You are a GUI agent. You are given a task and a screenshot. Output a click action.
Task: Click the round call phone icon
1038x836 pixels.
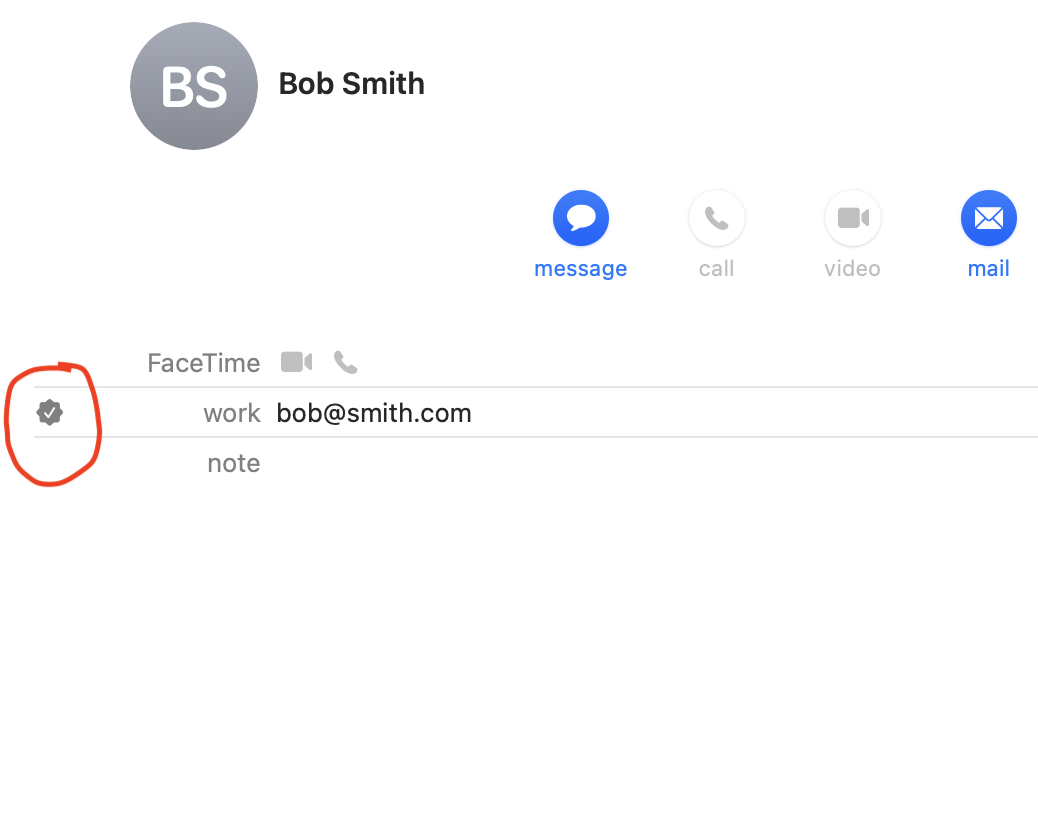tap(716, 218)
